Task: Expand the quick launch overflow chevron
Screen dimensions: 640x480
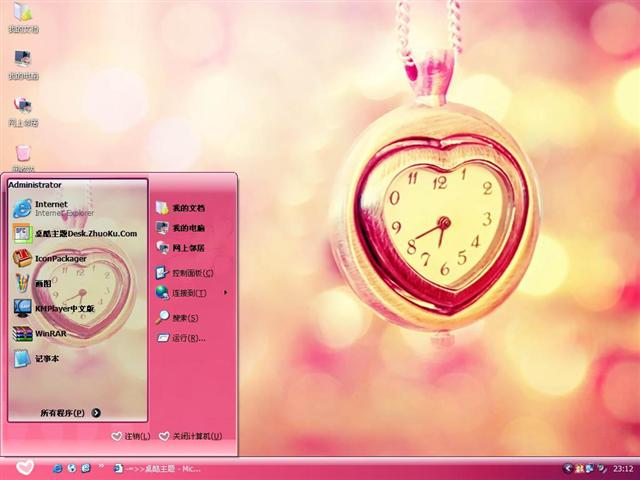Action: (x=100, y=467)
